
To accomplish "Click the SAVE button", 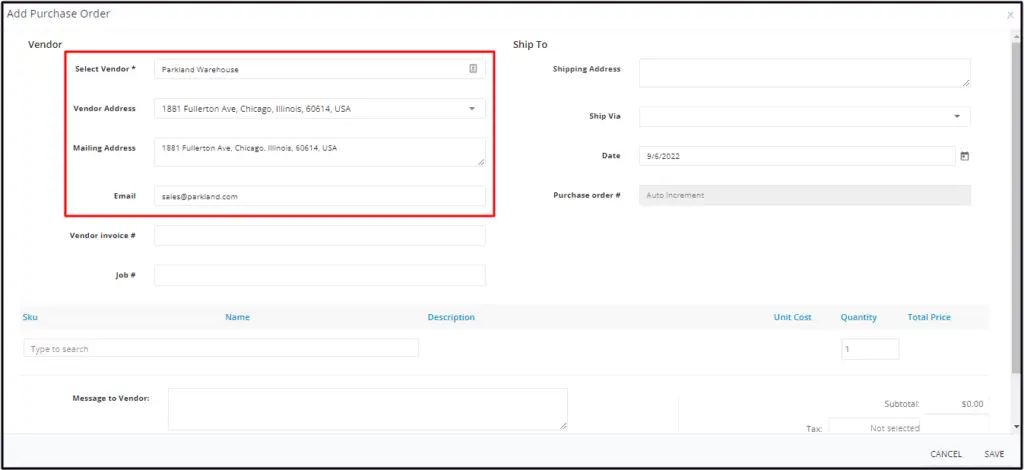I will coord(994,454).
